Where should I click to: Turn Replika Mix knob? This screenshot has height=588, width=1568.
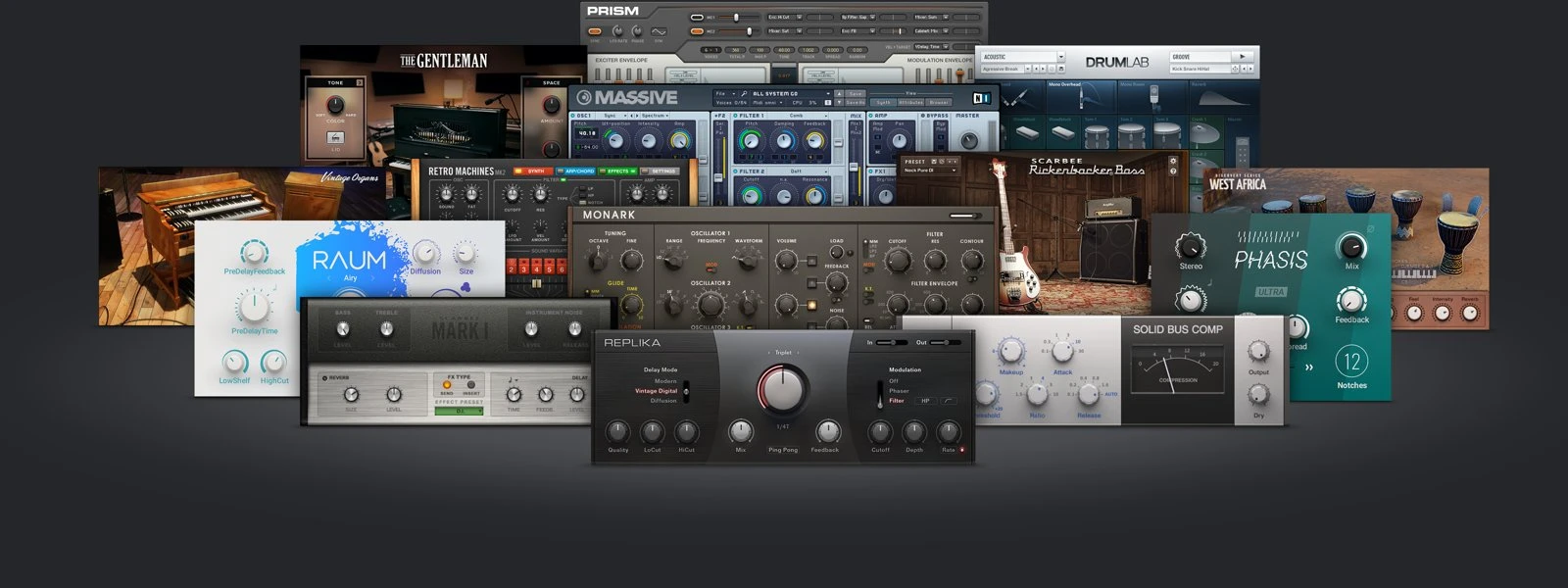pyautogui.click(x=741, y=430)
